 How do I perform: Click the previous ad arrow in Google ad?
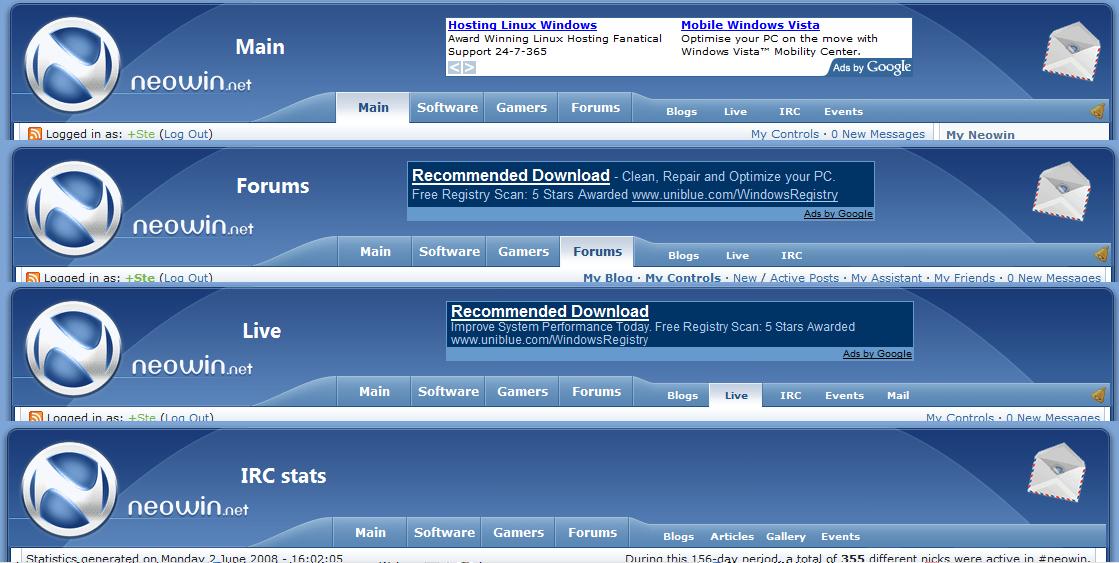[455, 68]
